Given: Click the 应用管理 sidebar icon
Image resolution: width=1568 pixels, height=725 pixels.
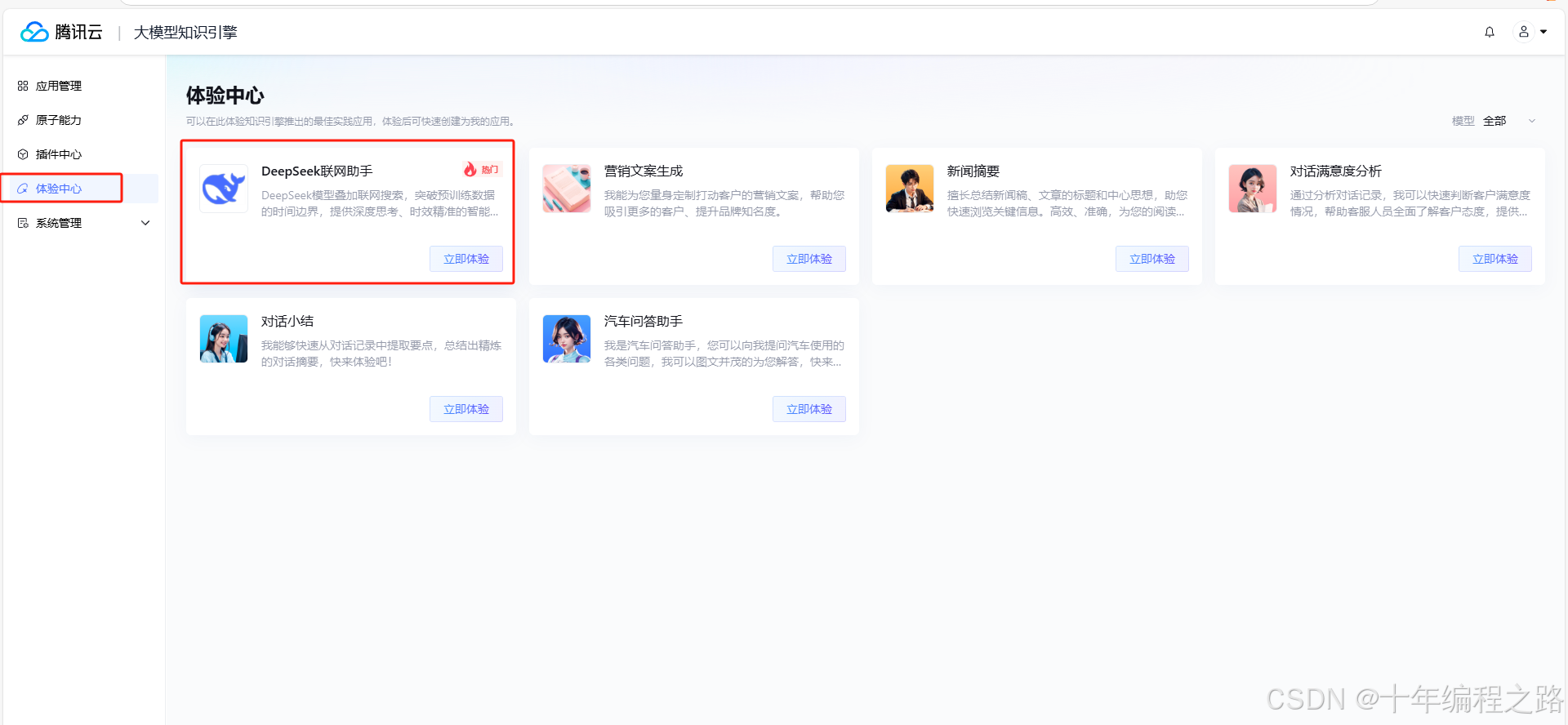Looking at the screenshot, I should point(23,86).
